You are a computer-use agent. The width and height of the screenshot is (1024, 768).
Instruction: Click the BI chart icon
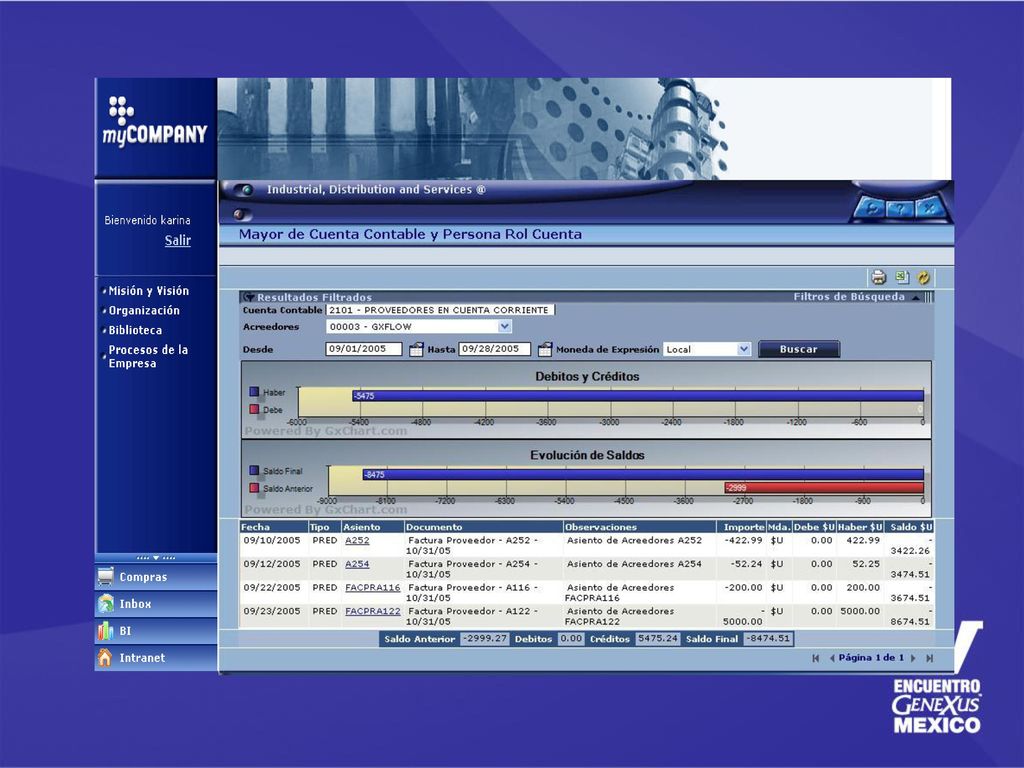coord(105,631)
